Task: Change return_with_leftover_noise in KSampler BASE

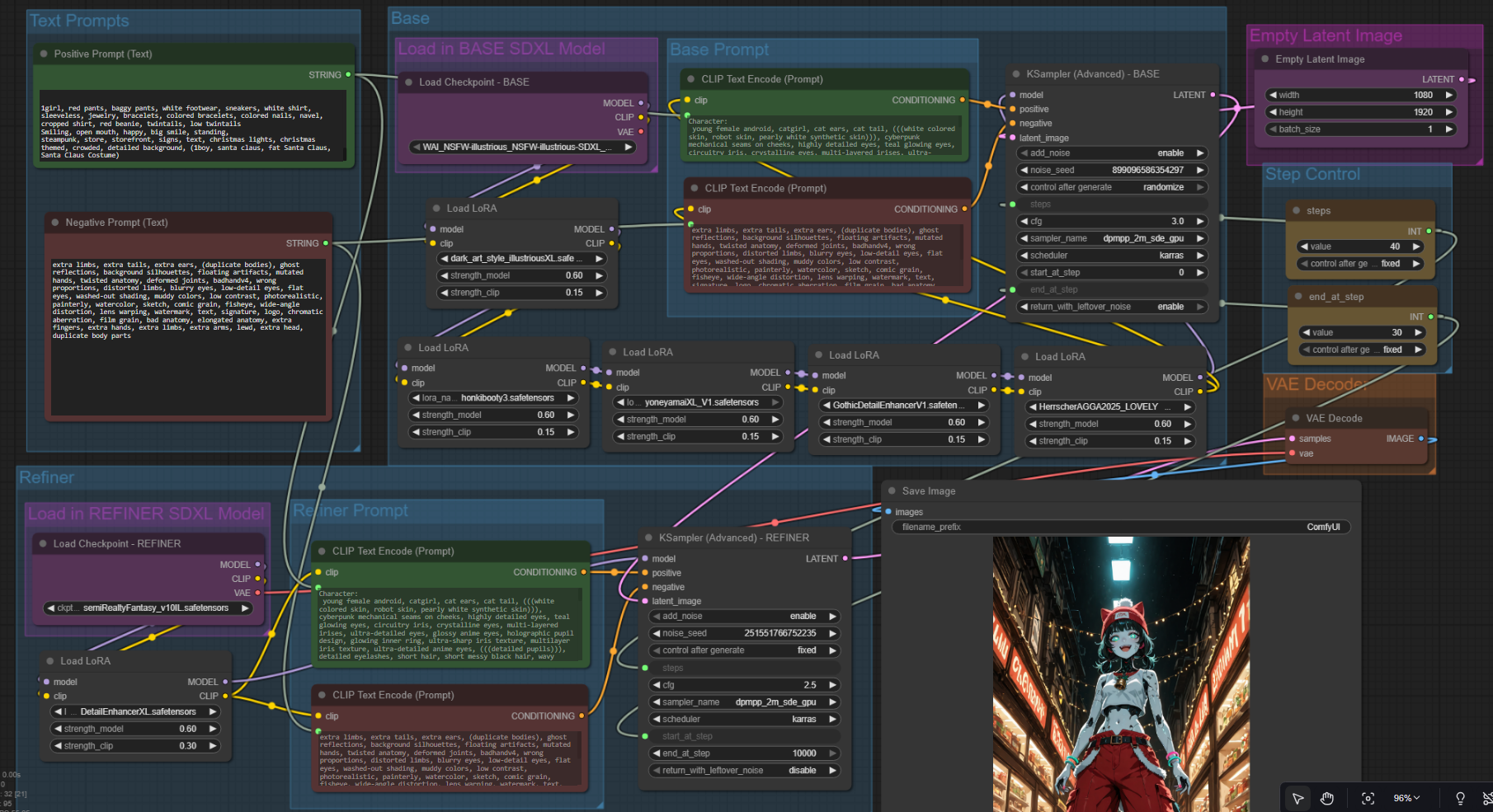Action: [x=1112, y=307]
